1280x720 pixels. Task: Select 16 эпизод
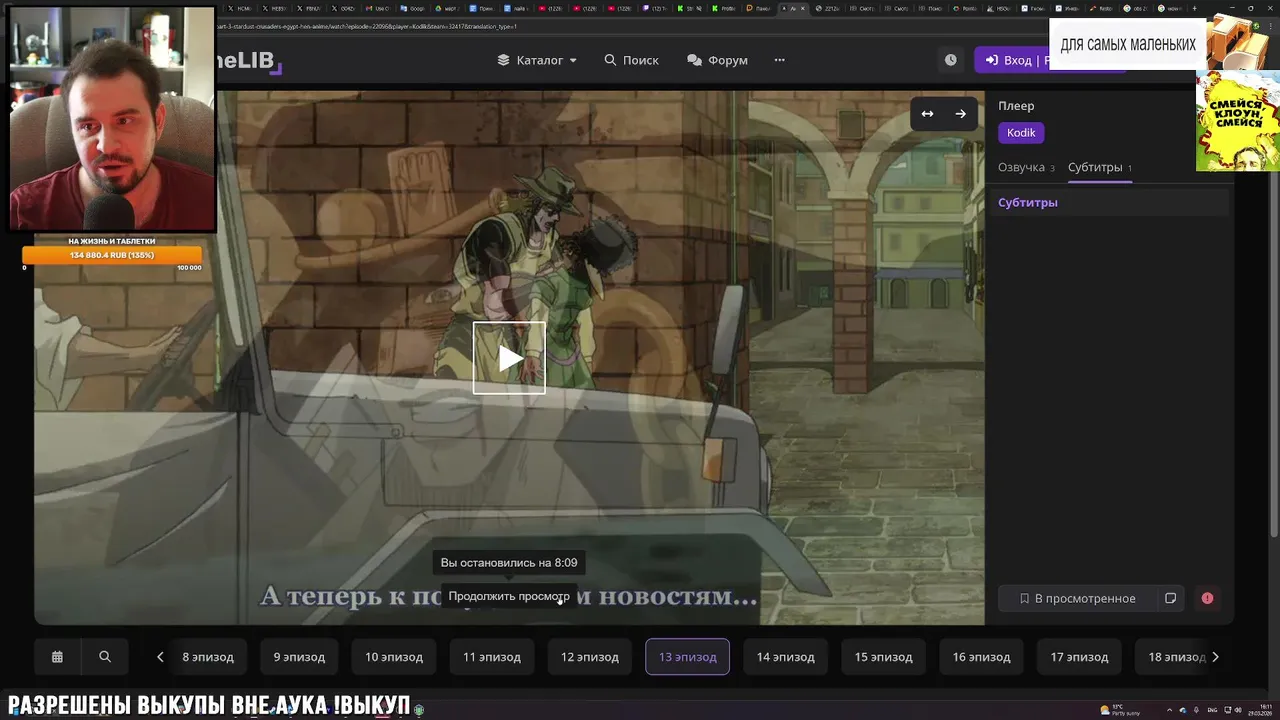(982, 657)
